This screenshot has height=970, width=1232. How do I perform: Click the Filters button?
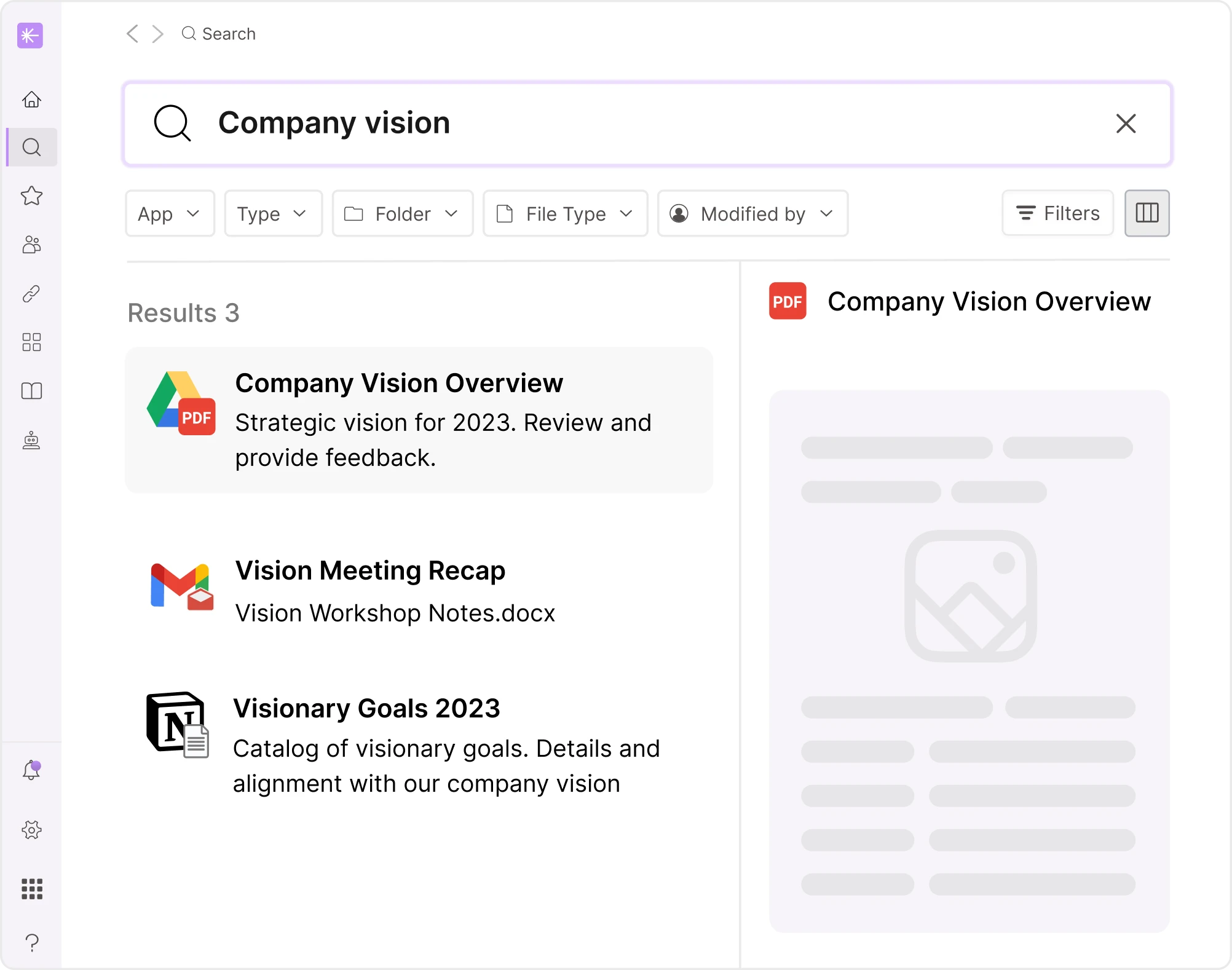pyautogui.click(x=1057, y=213)
